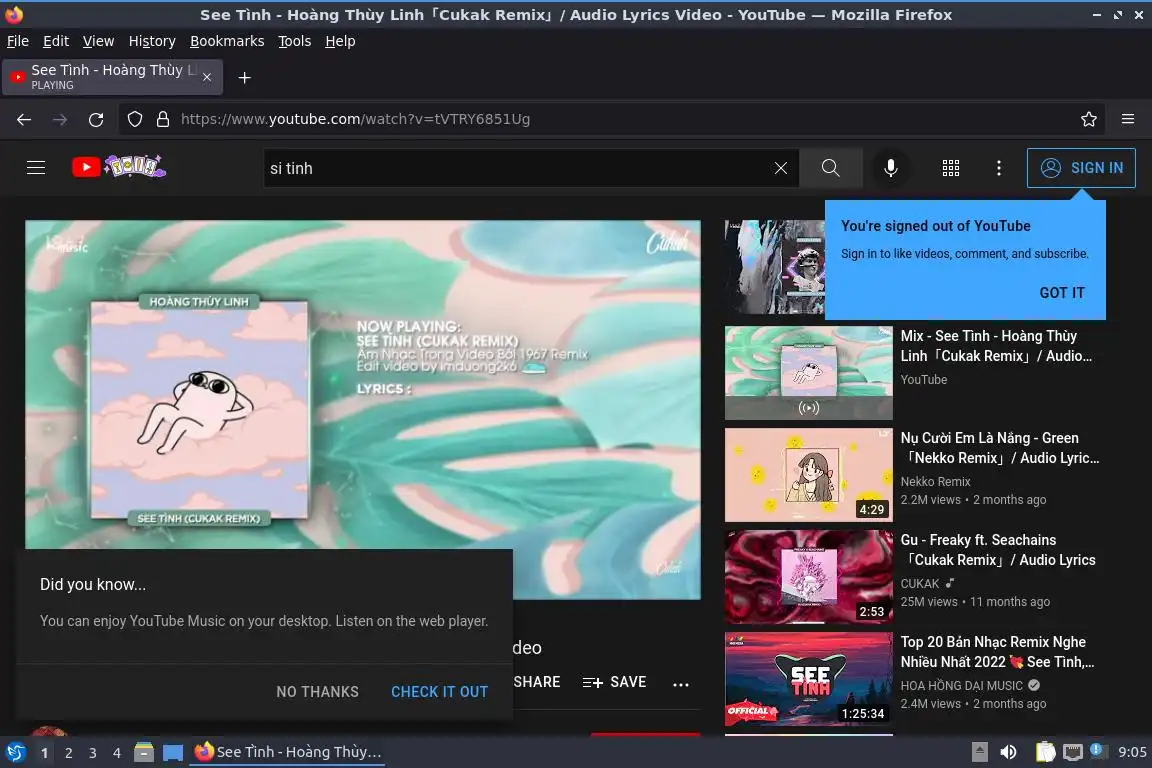This screenshot has width=1152, height=768.
Task: Open Gu - Freaky ft. Seachains thumbnail
Action: coord(809,577)
